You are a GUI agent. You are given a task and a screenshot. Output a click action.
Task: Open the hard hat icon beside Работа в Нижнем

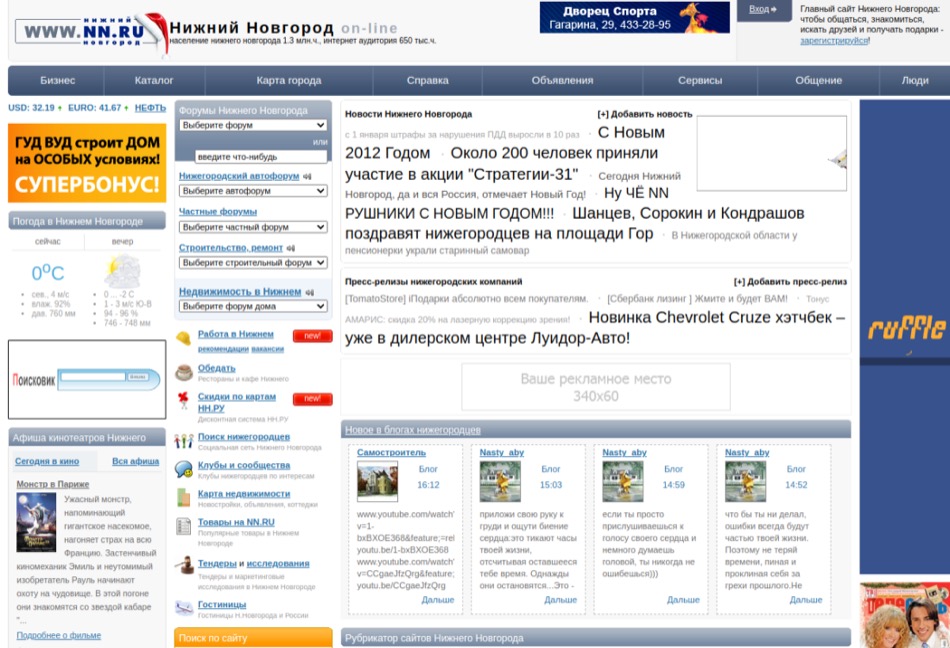pos(183,338)
